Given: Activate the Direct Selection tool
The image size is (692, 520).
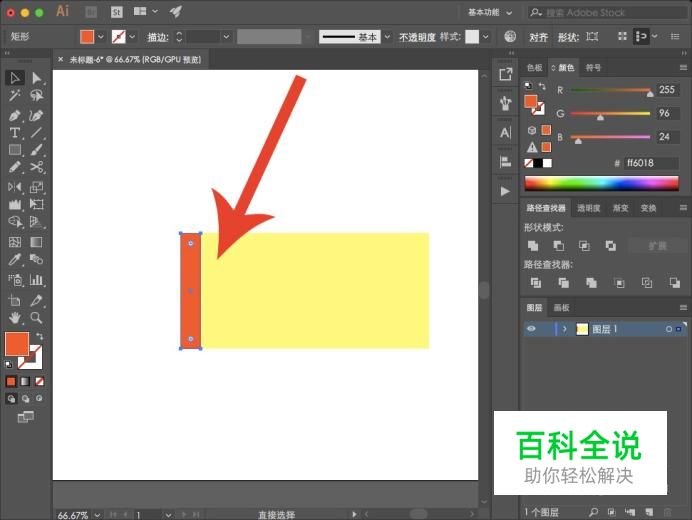Looking at the screenshot, I should coord(37,78).
